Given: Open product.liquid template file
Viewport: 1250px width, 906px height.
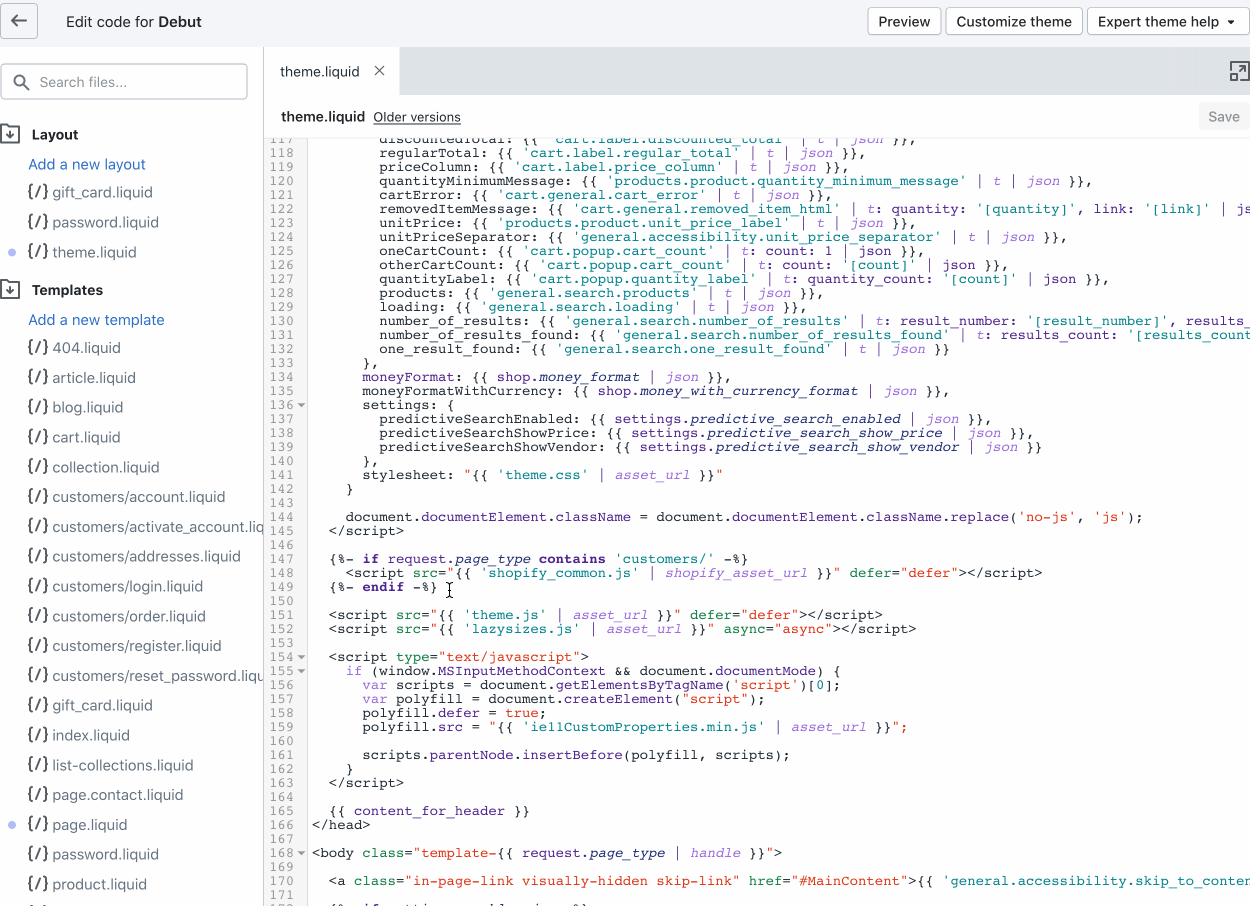Looking at the screenshot, I should tap(99, 884).
